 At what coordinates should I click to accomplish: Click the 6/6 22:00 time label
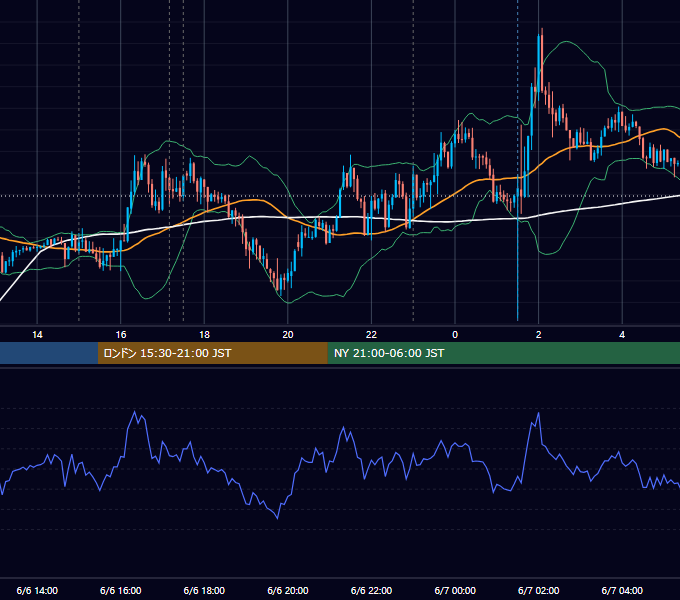tap(371, 590)
